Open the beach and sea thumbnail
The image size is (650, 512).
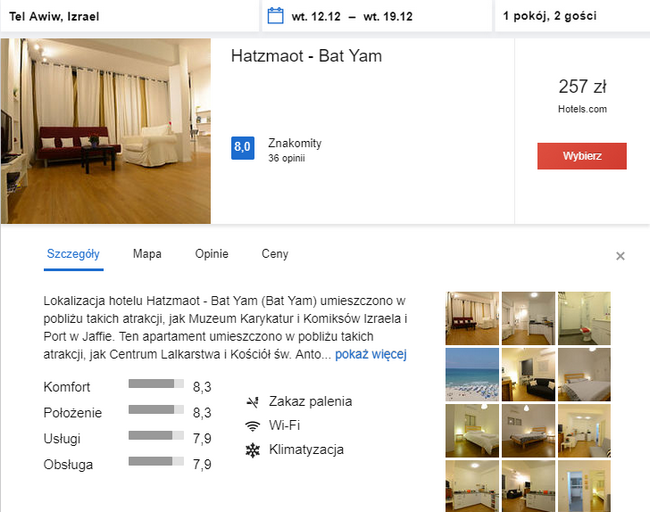pos(472,374)
